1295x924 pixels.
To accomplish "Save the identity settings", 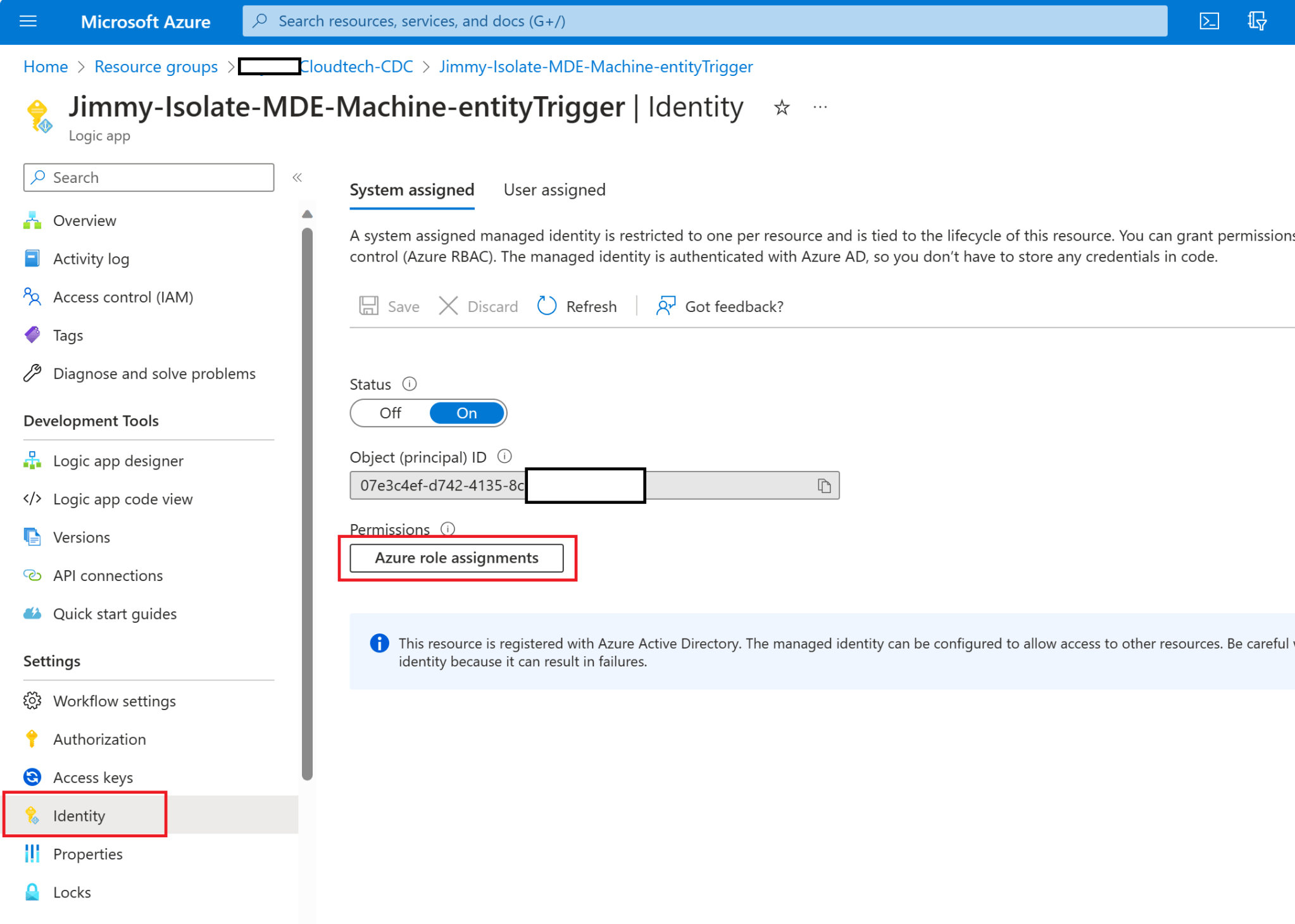I will (x=389, y=306).
